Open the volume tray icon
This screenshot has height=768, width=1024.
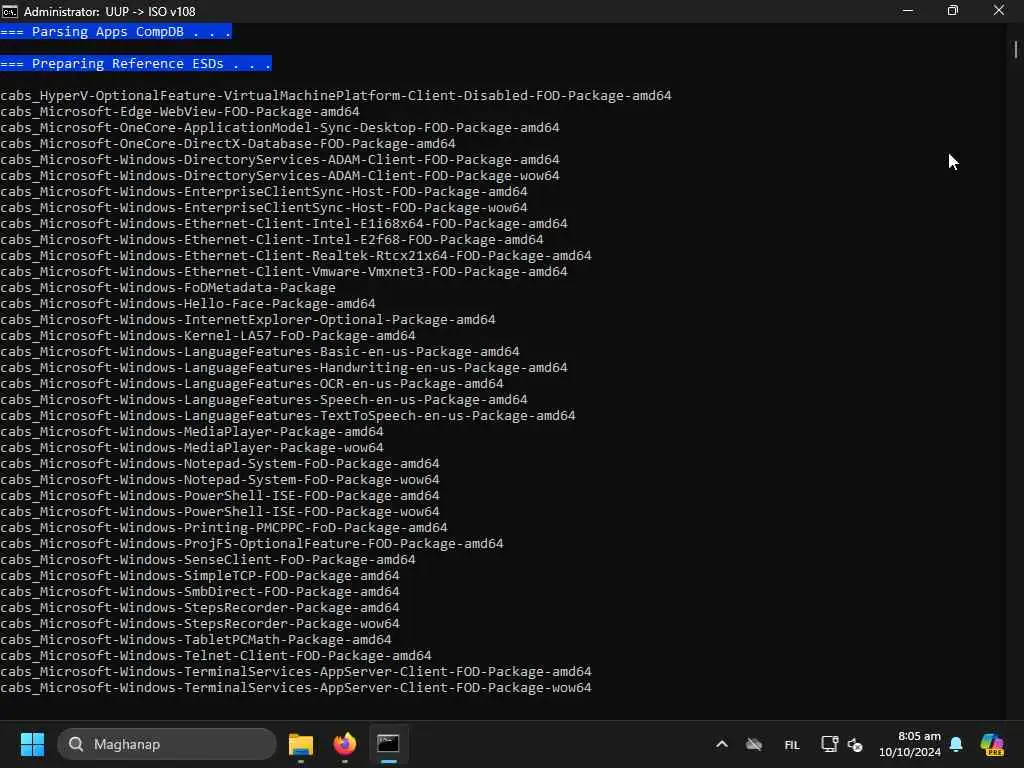pyautogui.click(x=855, y=744)
